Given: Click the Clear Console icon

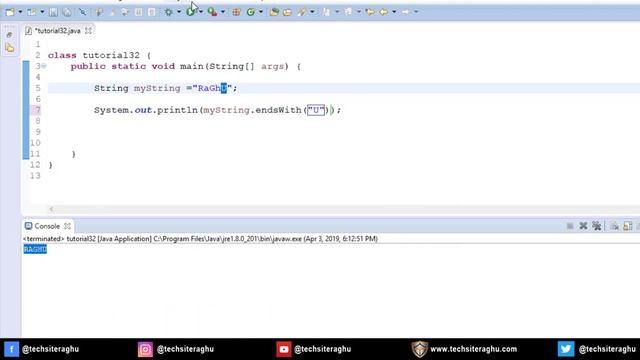Looking at the screenshot, I should tap(614, 226).
